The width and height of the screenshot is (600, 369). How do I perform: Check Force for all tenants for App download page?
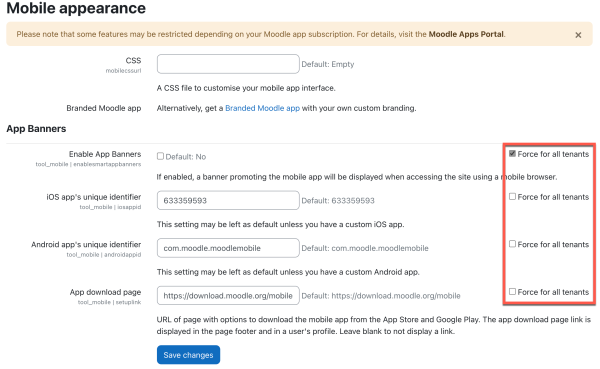tap(512, 292)
